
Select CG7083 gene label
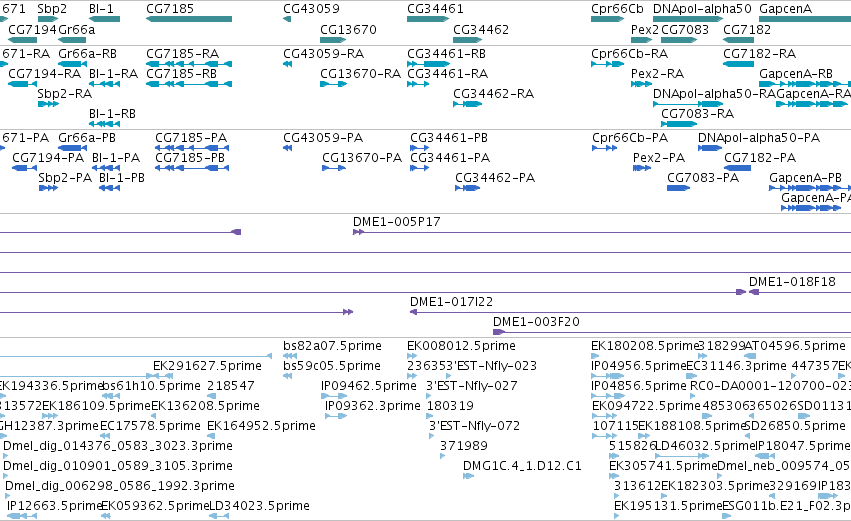pyautogui.click(x=685, y=29)
